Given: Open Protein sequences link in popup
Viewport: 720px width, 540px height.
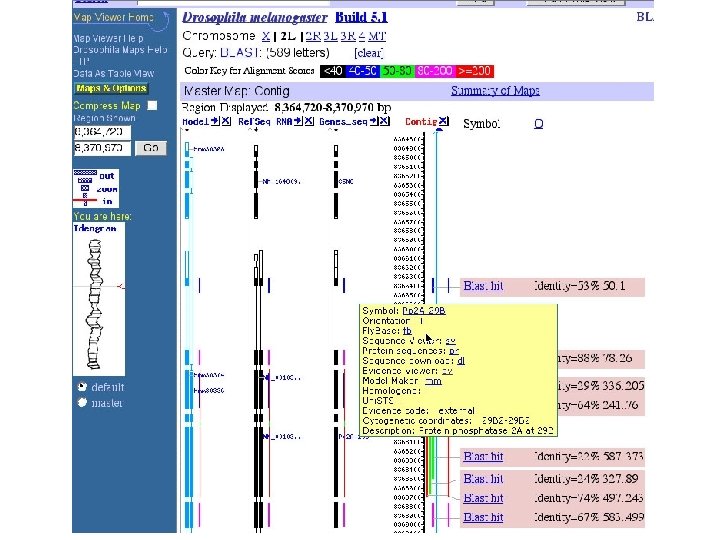Looking at the screenshot, I should coord(454,351).
